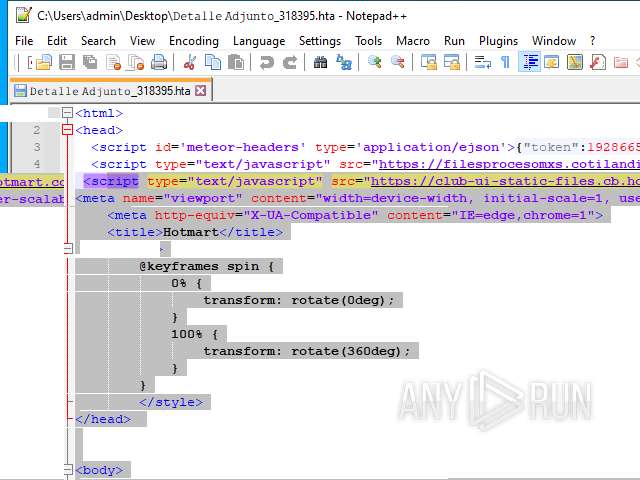Click line number 3 in the margin

37,147
